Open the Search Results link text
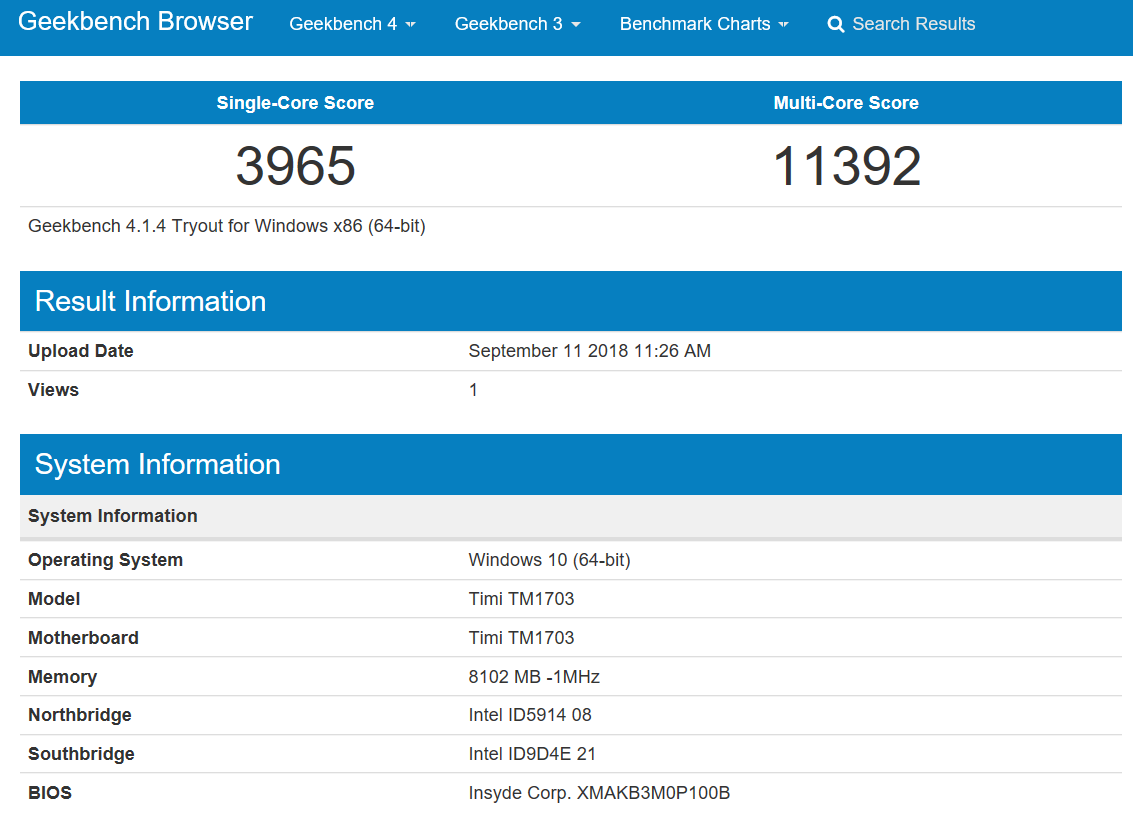The height and width of the screenshot is (823, 1133). pyautogui.click(x=913, y=24)
